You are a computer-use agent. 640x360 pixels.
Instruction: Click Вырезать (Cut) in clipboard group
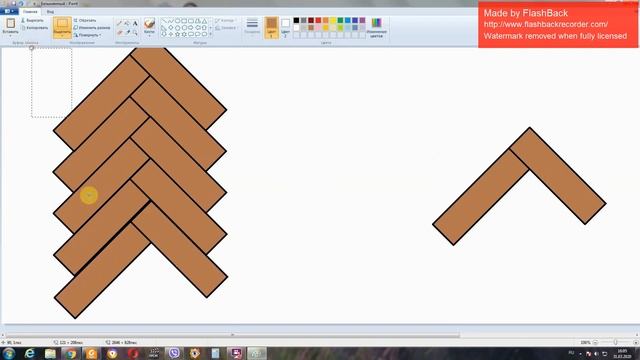33,20
